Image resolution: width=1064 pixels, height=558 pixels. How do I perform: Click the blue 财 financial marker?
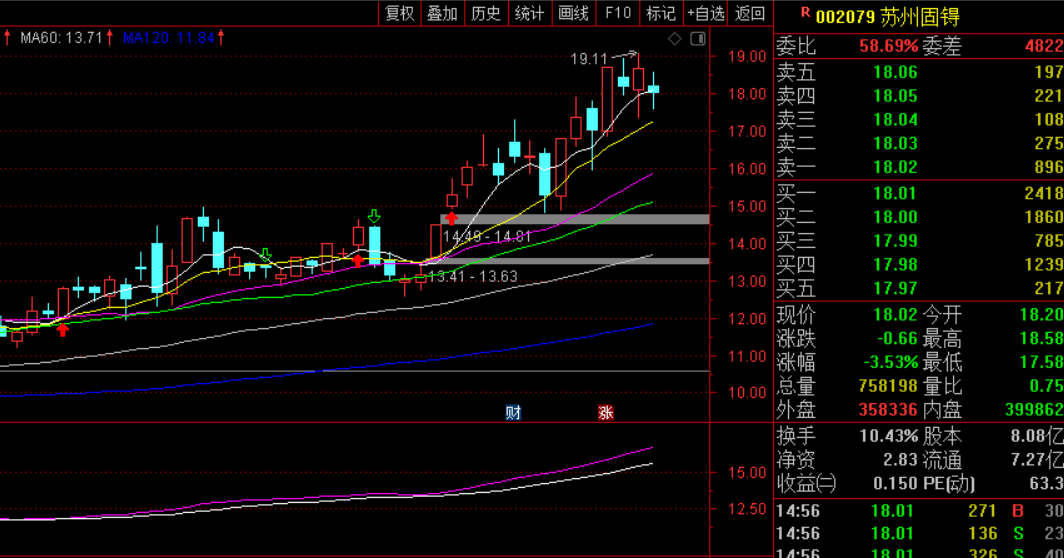[513, 412]
